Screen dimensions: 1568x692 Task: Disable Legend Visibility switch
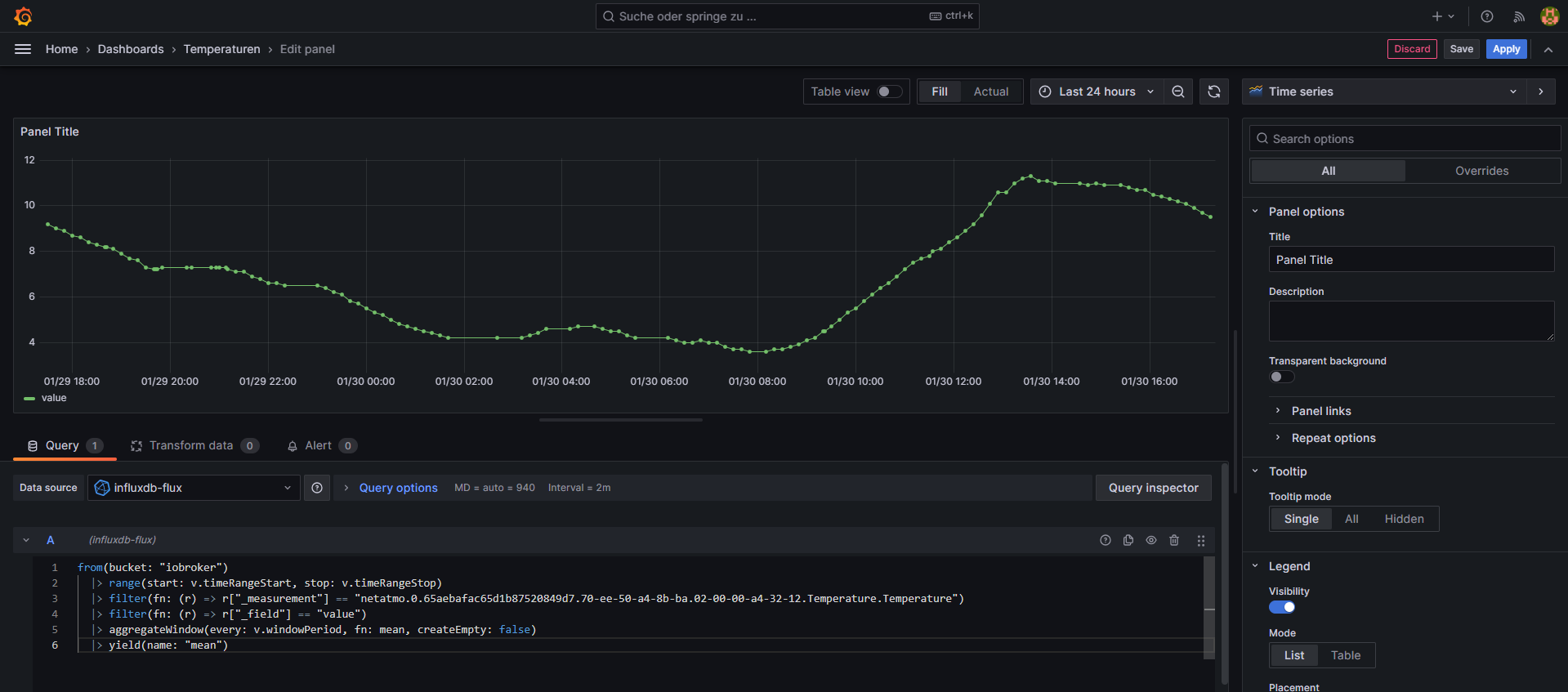[x=1282, y=607]
